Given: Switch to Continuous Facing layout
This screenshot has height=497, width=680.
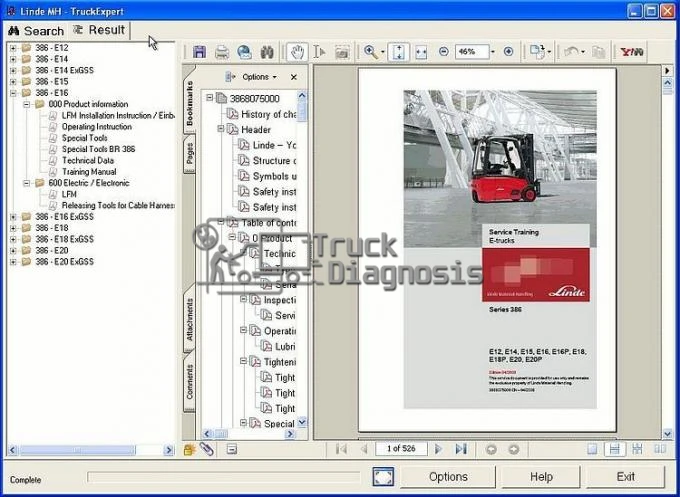Looking at the screenshot, I should pos(637,449).
